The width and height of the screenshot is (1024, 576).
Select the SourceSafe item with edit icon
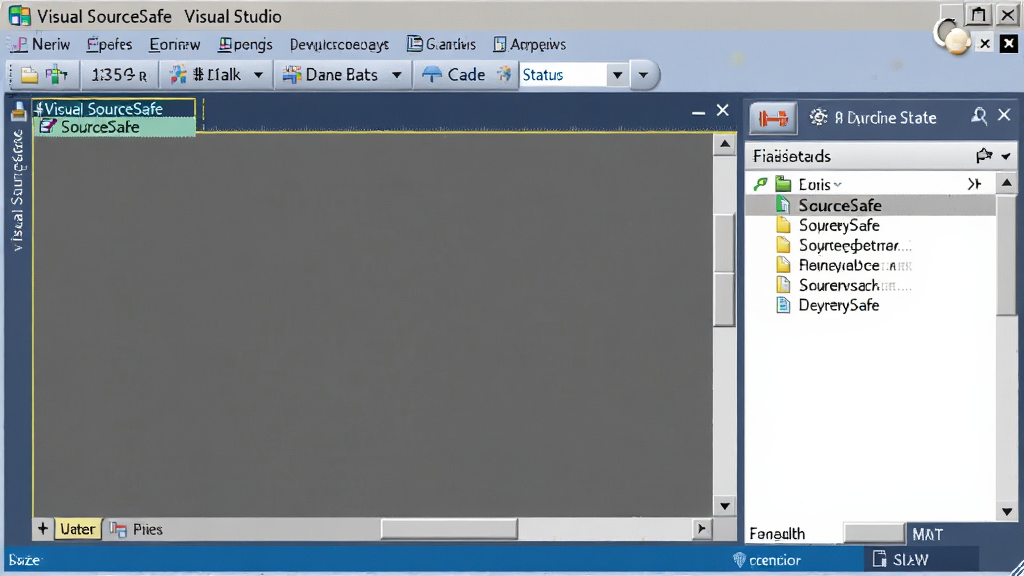point(114,127)
